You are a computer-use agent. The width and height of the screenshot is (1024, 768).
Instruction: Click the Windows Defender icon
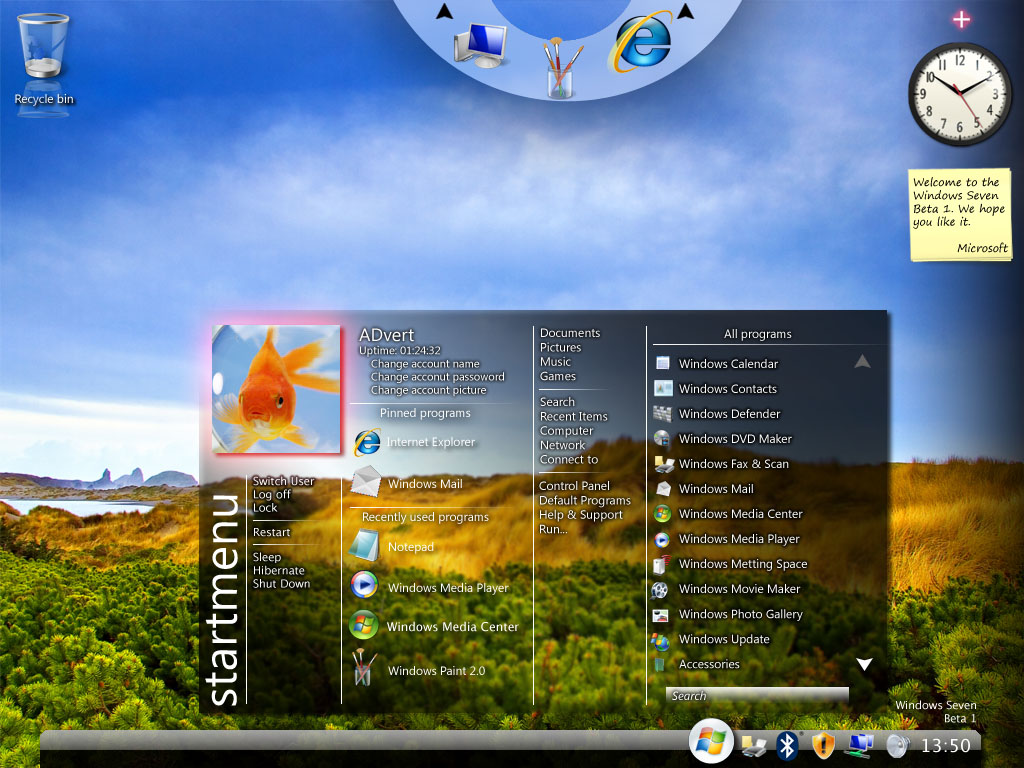tap(662, 413)
